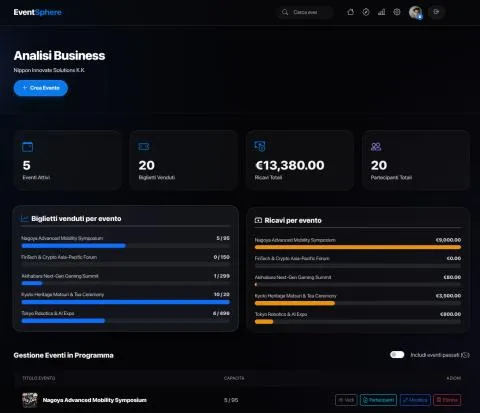Click €9,000.00 Nagoya revenue amount

(448, 240)
